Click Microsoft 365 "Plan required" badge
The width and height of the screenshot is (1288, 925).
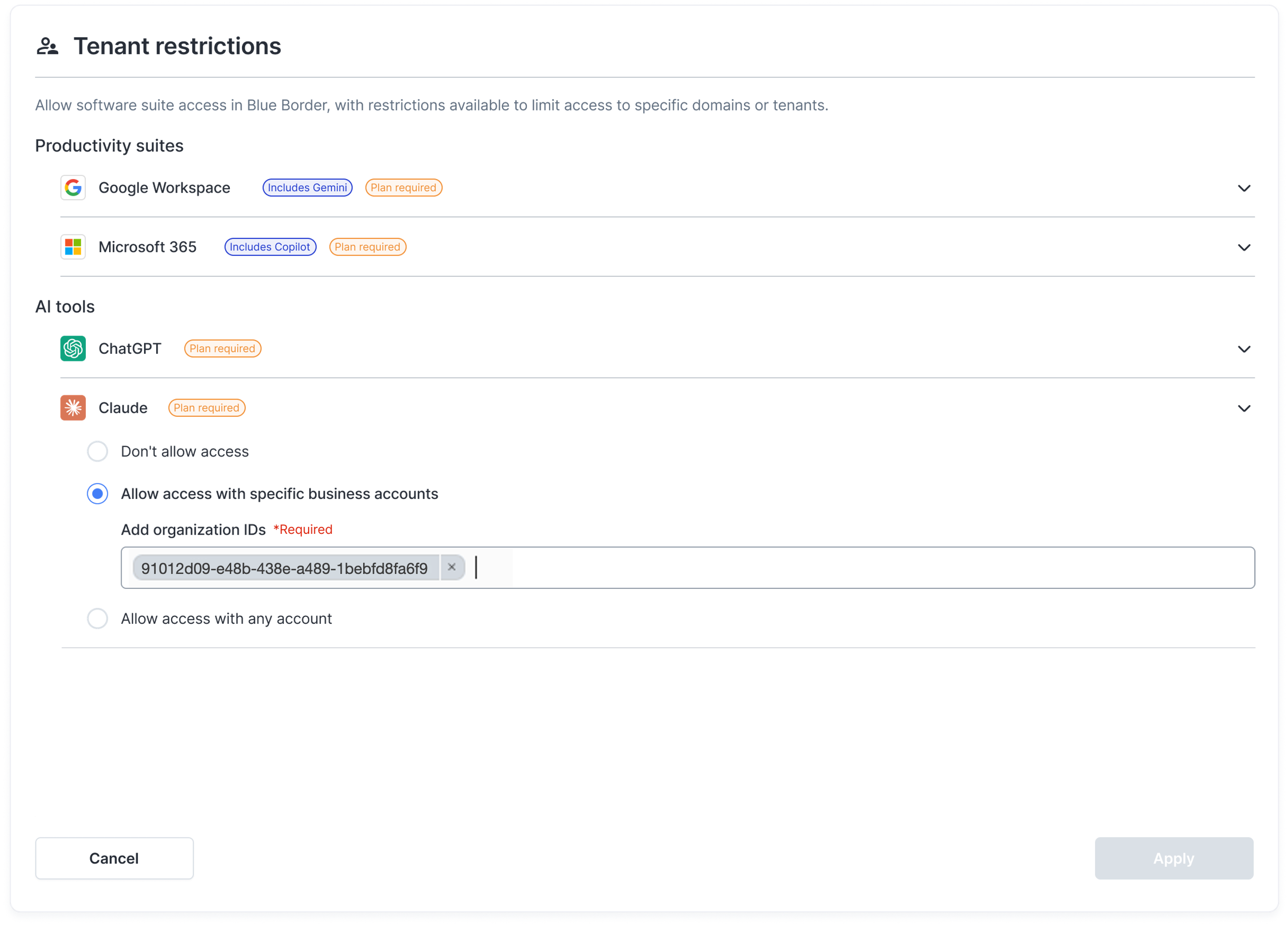coord(367,247)
